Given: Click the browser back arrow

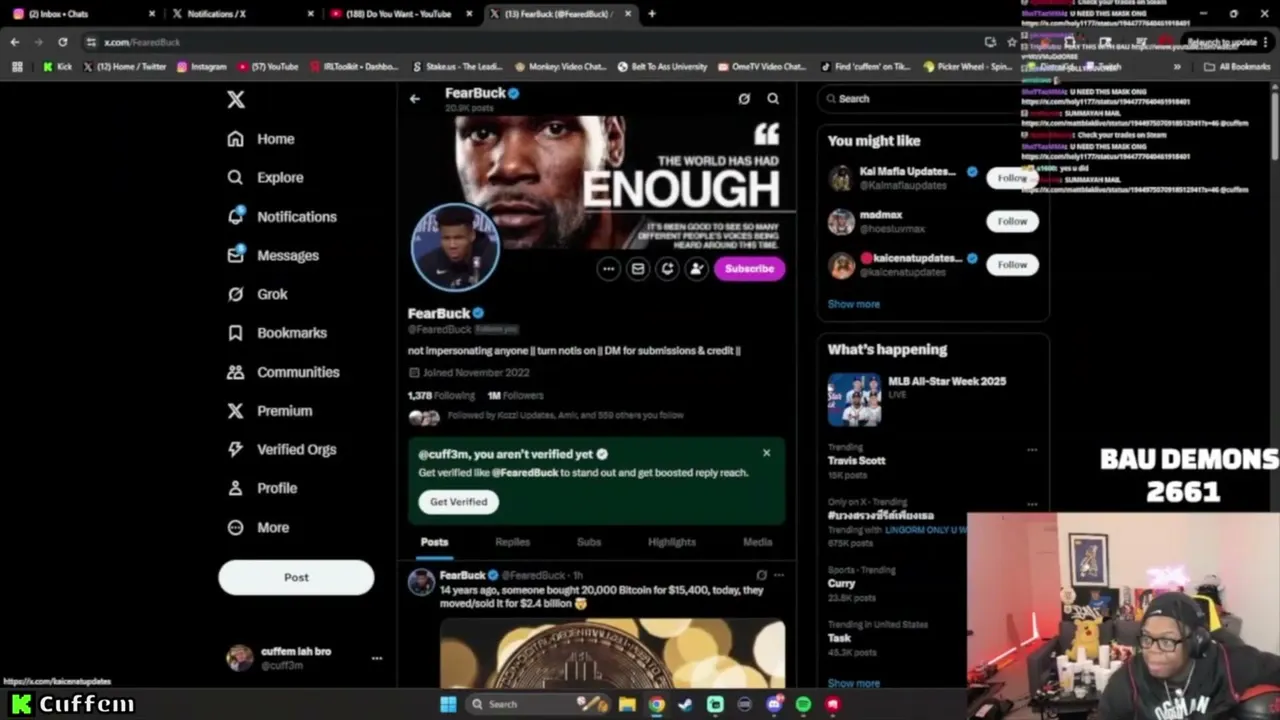Looking at the screenshot, I should click(x=14, y=42).
